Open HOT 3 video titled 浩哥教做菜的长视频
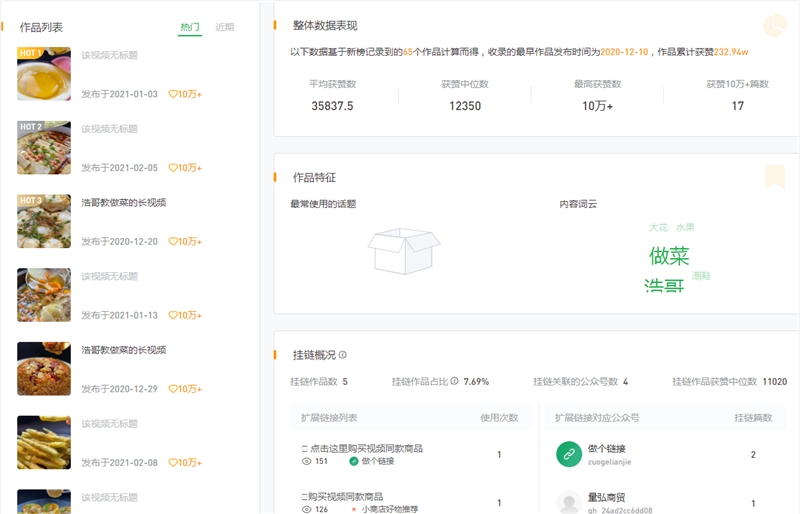The height and width of the screenshot is (514, 800). pos(123,202)
